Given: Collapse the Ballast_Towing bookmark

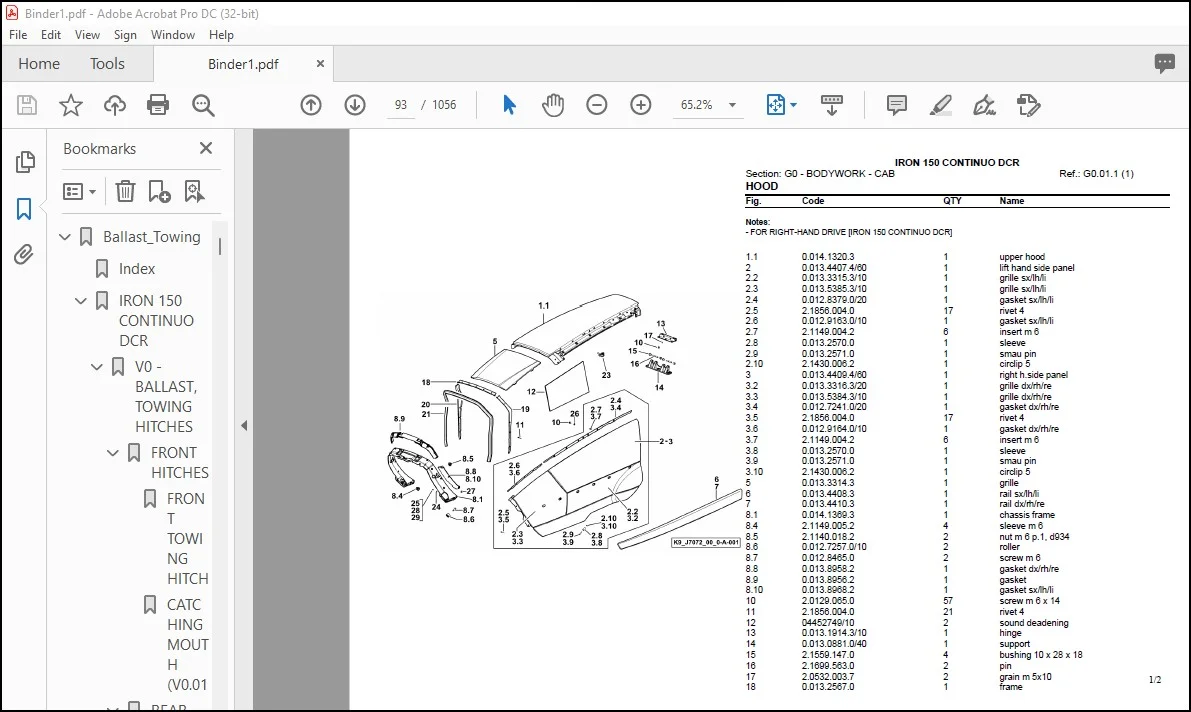Looking at the screenshot, I should point(65,237).
